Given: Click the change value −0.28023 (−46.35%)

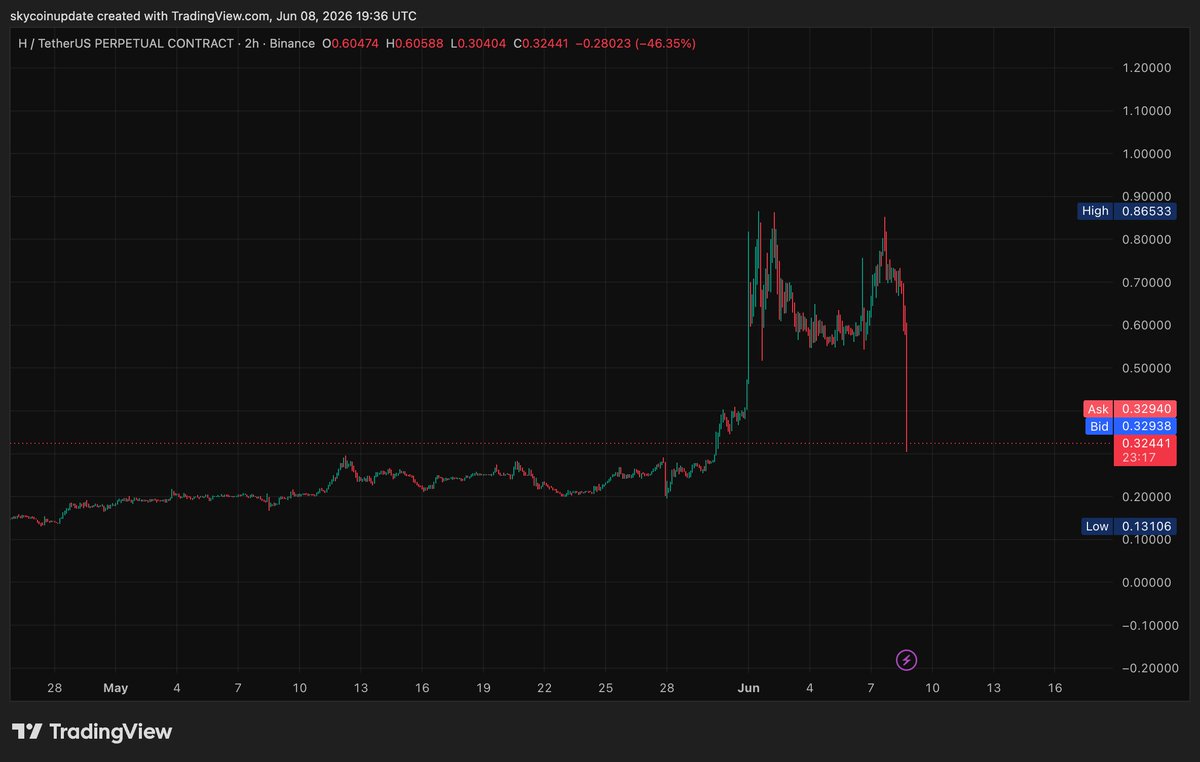Looking at the screenshot, I should pos(637,44).
